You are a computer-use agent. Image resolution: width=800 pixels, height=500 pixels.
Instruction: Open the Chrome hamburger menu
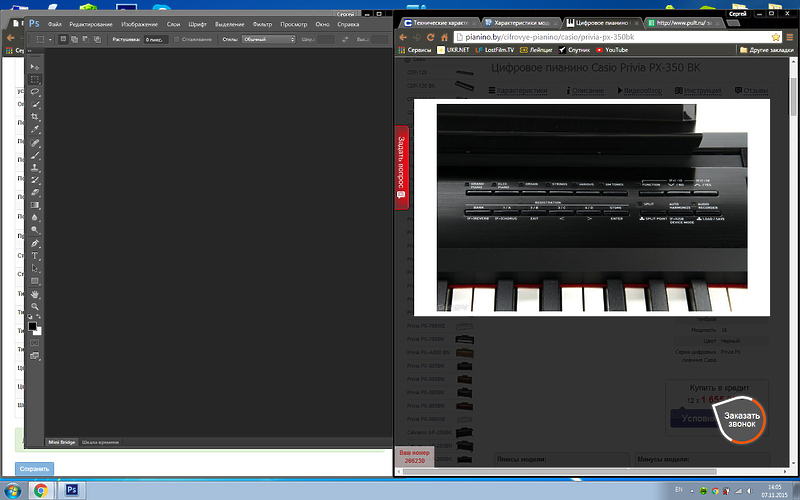(x=790, y=37)
